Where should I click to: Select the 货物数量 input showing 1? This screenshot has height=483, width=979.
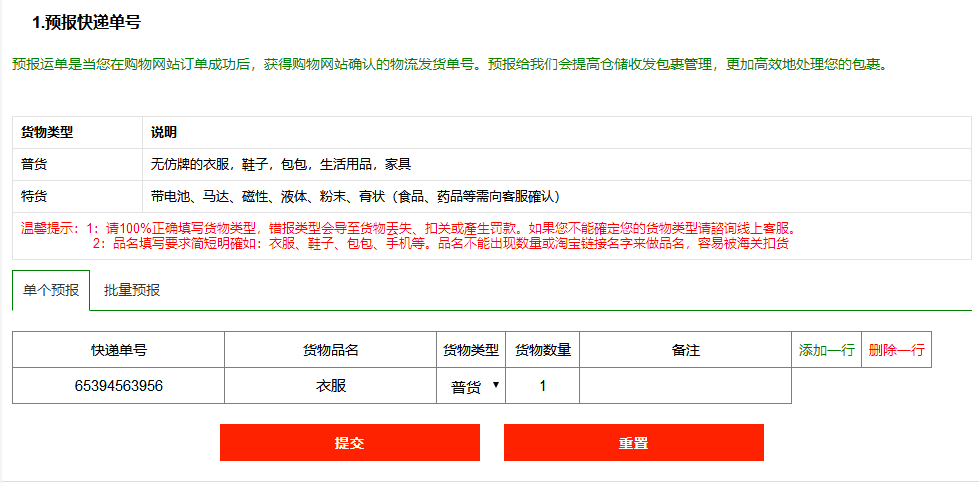[542, 386]
